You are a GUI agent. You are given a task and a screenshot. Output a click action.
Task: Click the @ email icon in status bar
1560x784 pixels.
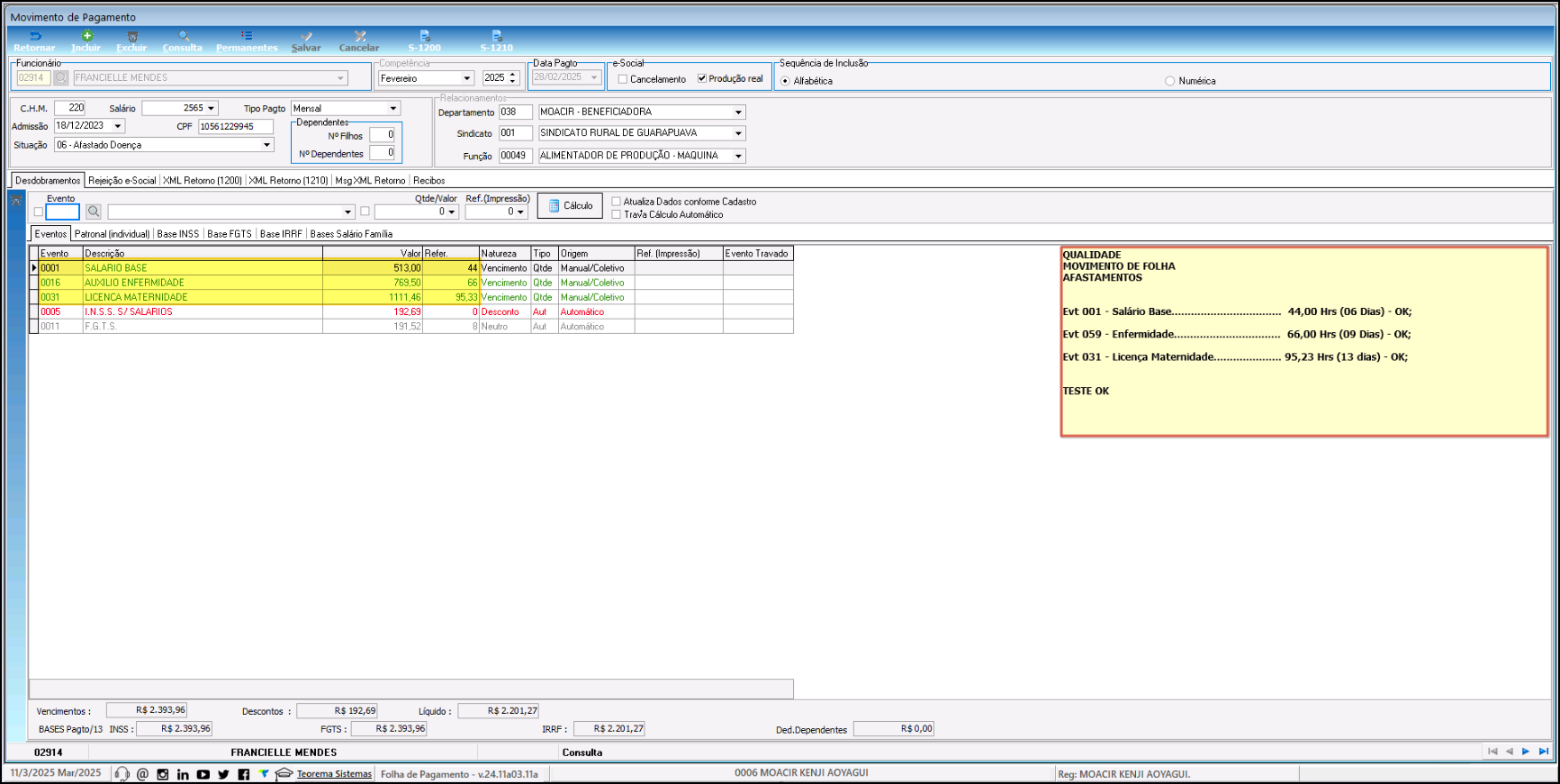pos(142,774)
